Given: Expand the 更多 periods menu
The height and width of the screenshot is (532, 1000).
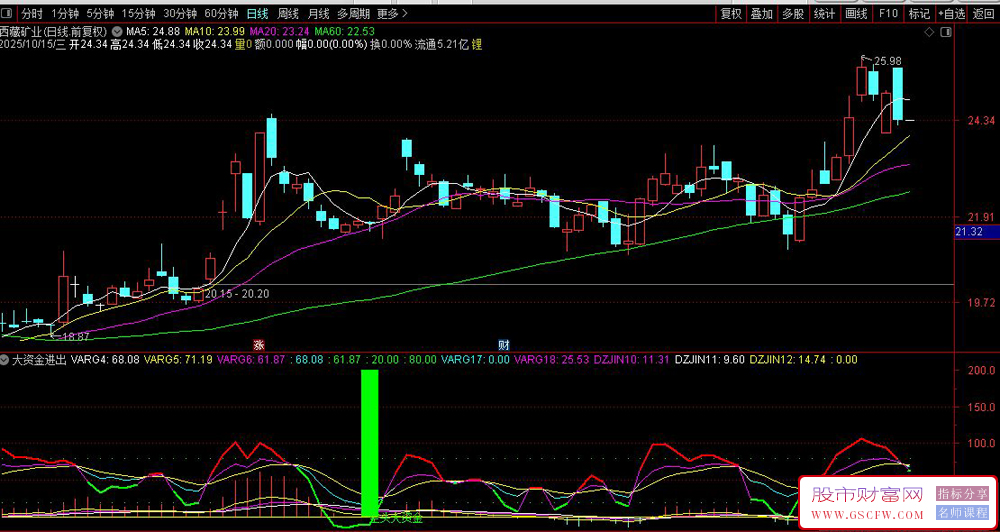Looking at the screenshot, I should coord(391,14).
